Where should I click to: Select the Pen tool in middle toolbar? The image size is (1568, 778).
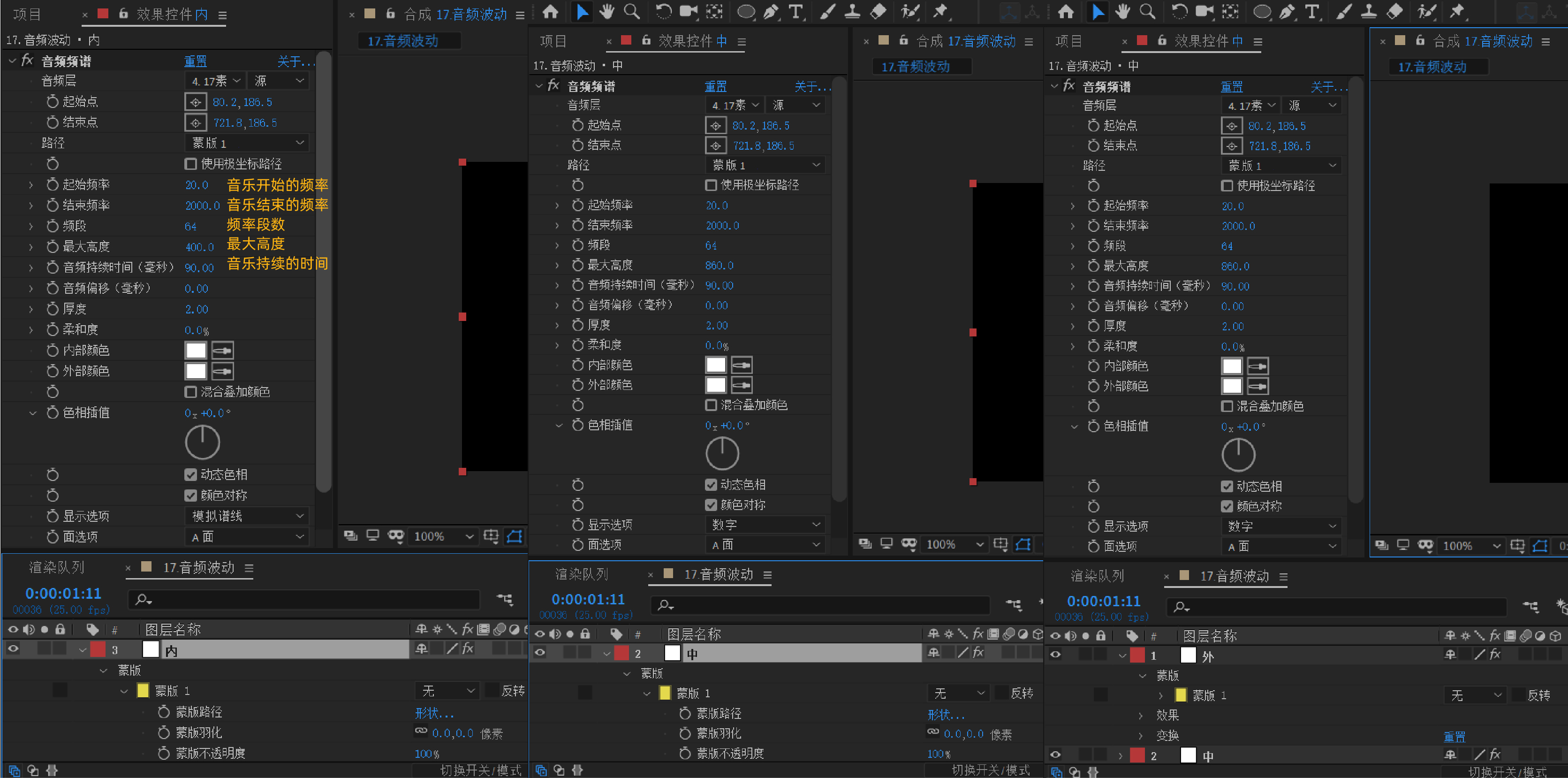pos(771,12)
